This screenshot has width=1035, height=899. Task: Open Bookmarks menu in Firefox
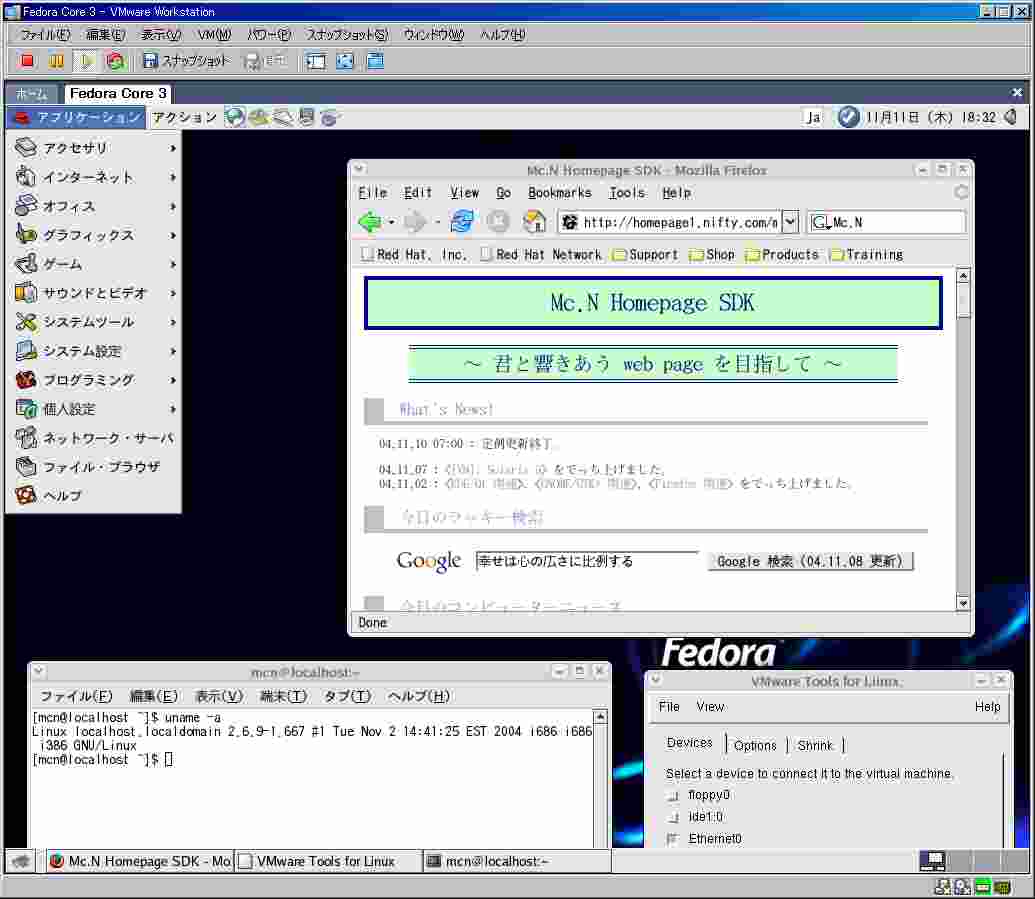click(x=559, y=193)
